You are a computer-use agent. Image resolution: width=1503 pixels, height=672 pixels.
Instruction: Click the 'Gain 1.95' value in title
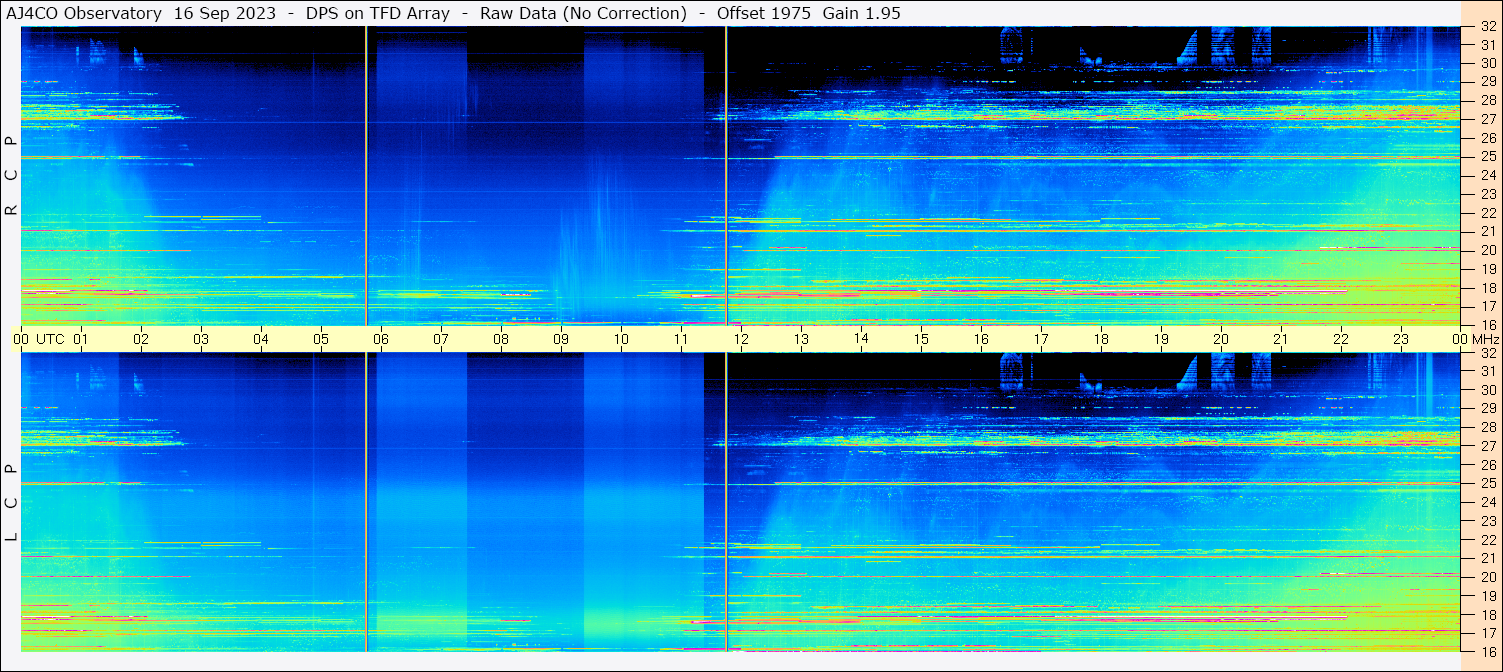pos(862,14)
